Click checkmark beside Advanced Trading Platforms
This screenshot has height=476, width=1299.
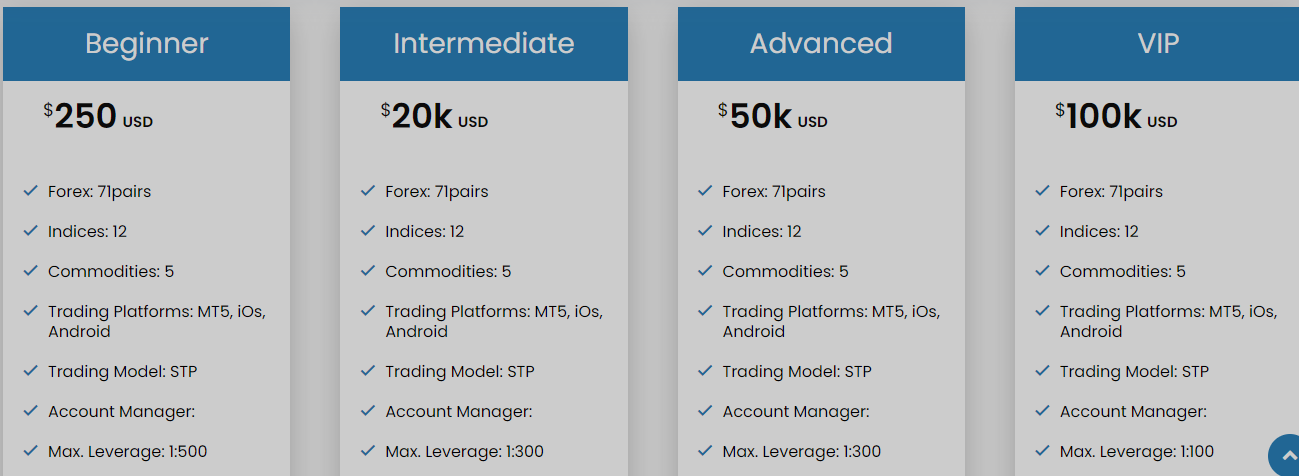(705, 311)
